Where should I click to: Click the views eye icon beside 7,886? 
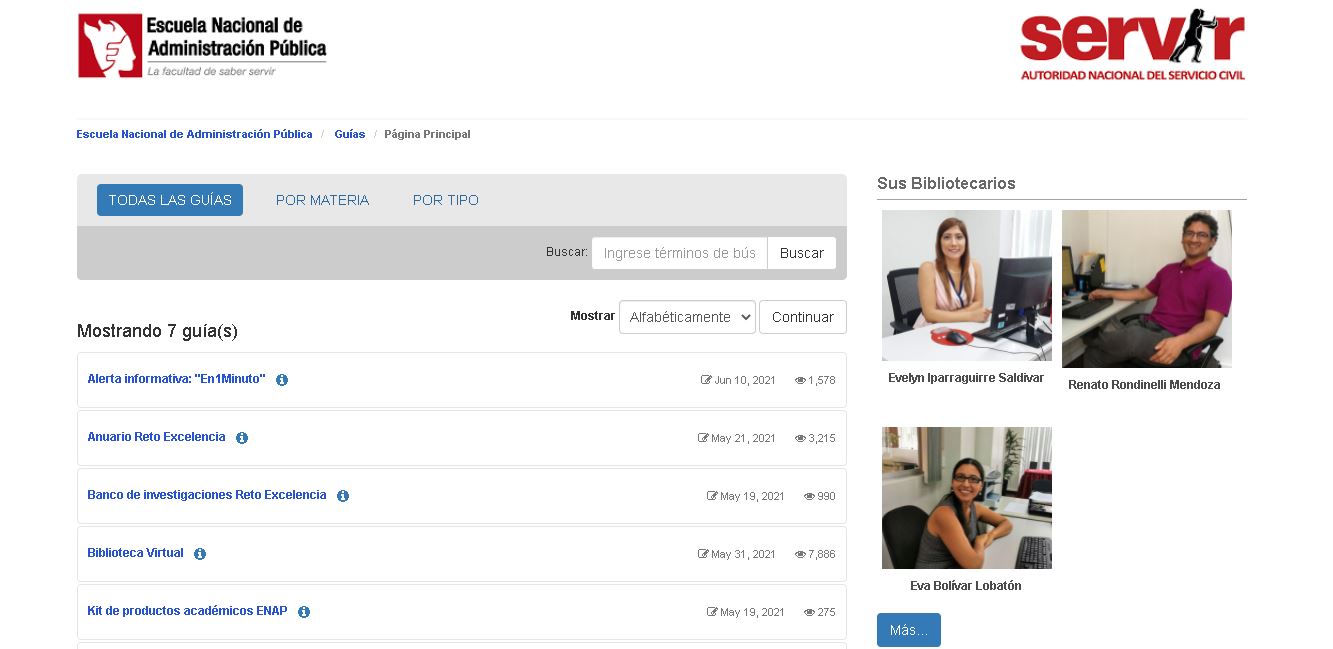pyautogui.click(x=800, y=554)
